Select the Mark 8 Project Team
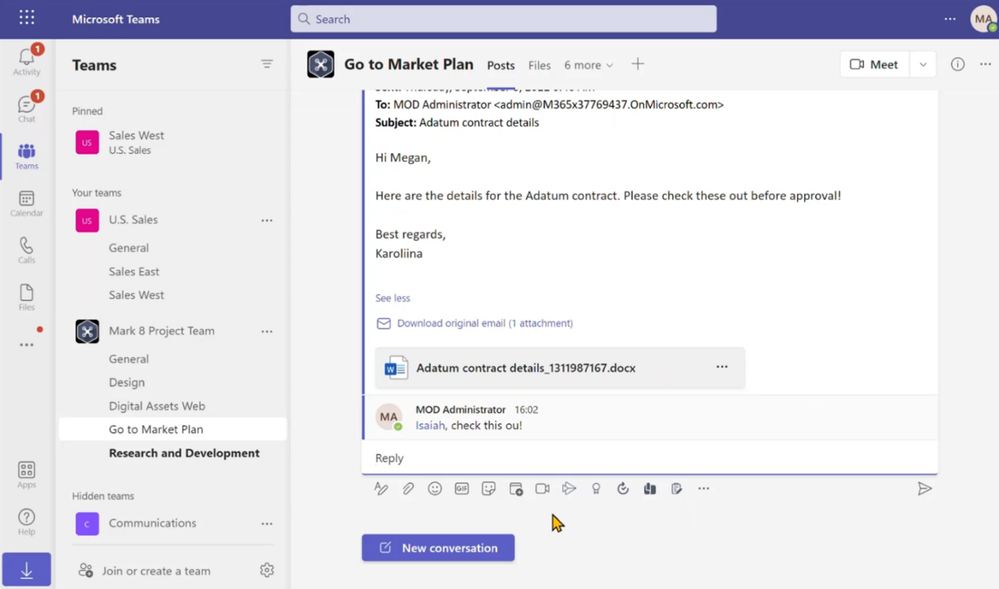This screenshot has width=999, height=589. coord(161,331)
